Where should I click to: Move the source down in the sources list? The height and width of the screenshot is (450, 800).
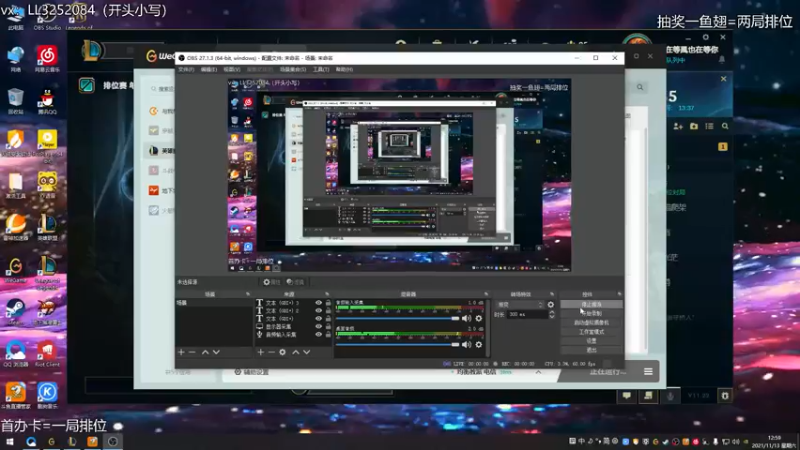tap(307, 352)
